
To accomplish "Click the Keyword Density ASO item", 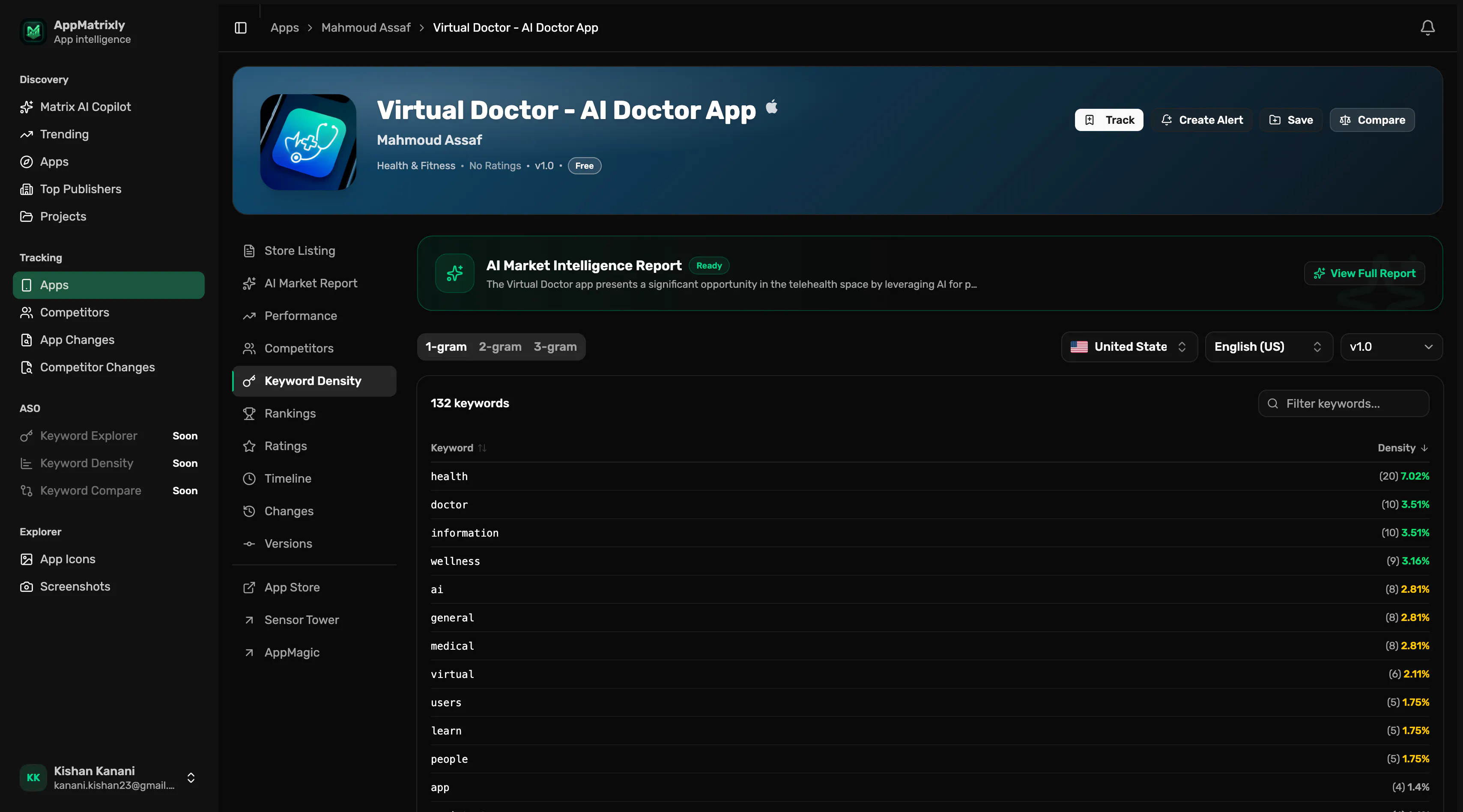I will point(108,463).
